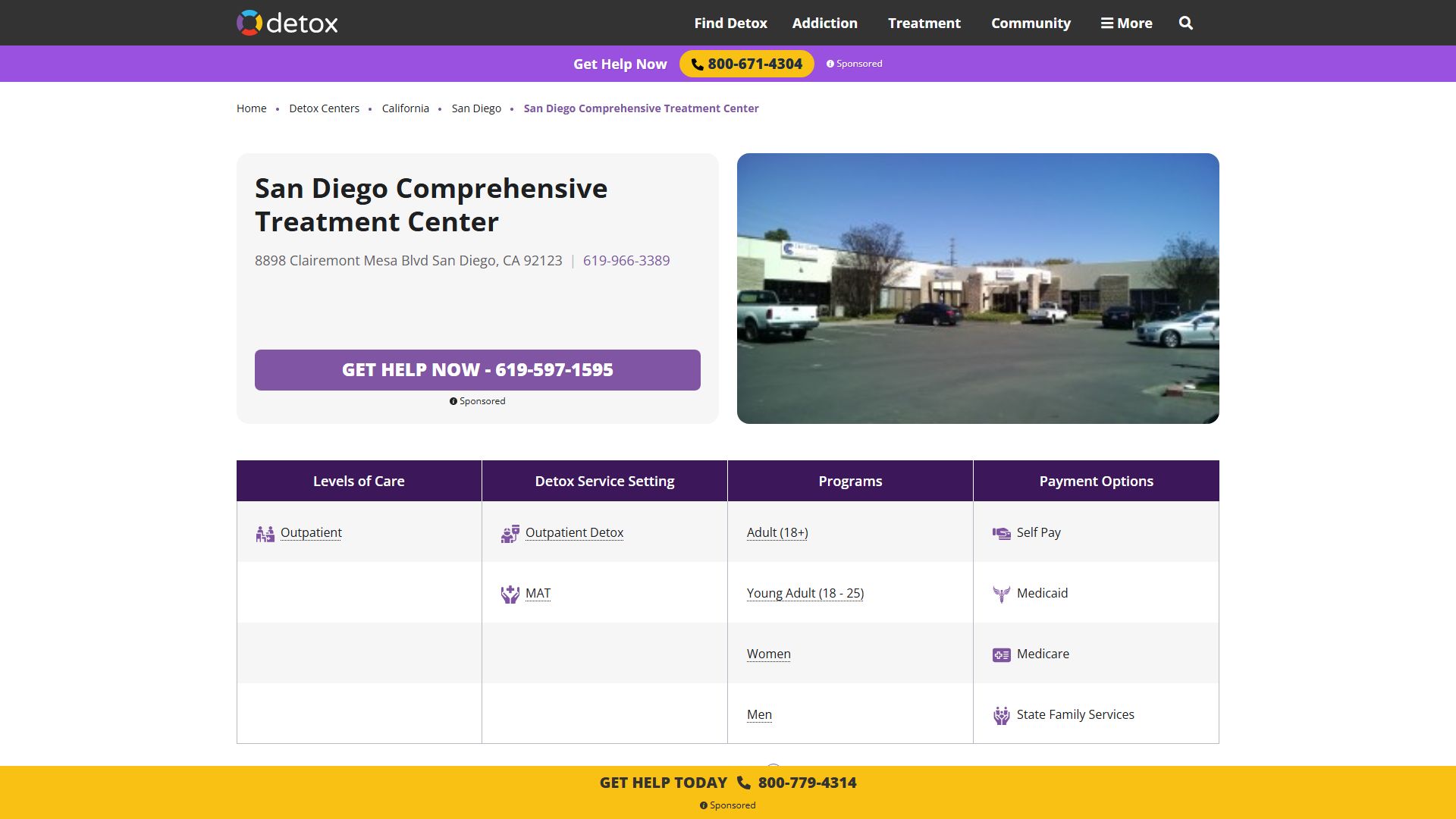Click the Get Help Now banner text
Screen dimensions: 1456x819
(x=620, y=64)
